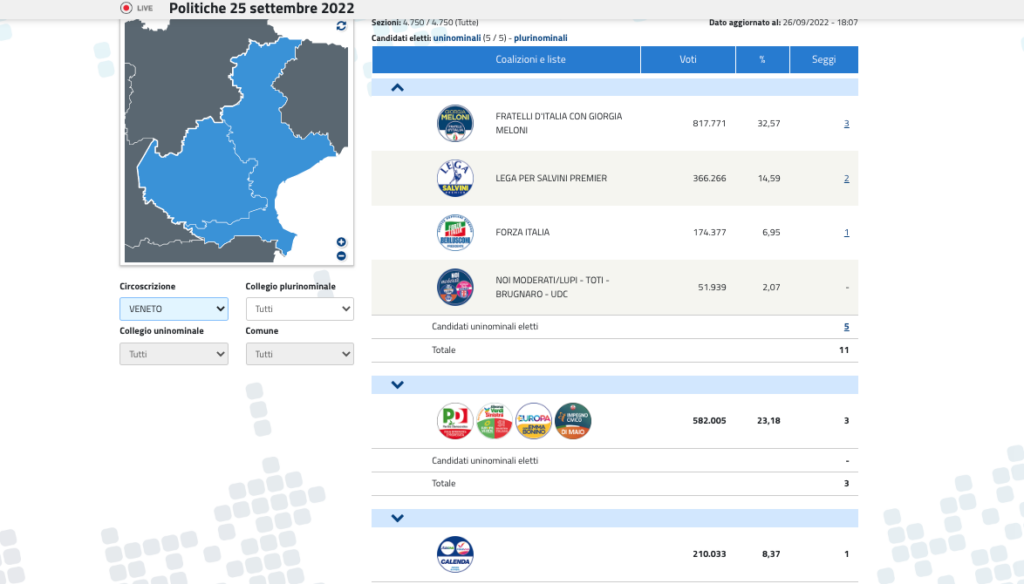Image resolution: width=1024 pixels, height=584 pixels.
Task: Click Forza Italia Berlusconi logo
Action: [455, 232]
